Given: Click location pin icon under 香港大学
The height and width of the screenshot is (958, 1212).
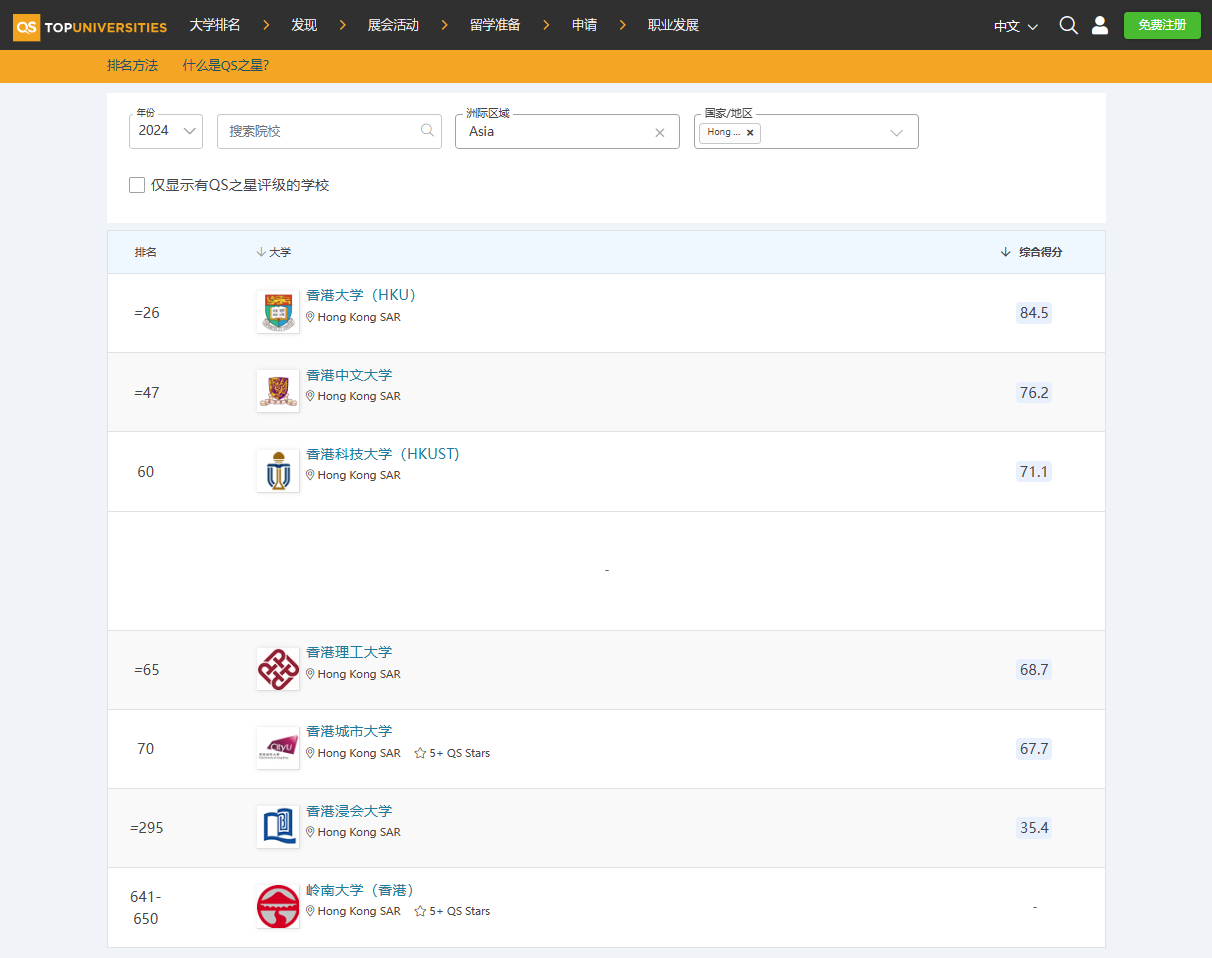Looking at the screenshot, I should pyautogui.click(x=310, y=317).
